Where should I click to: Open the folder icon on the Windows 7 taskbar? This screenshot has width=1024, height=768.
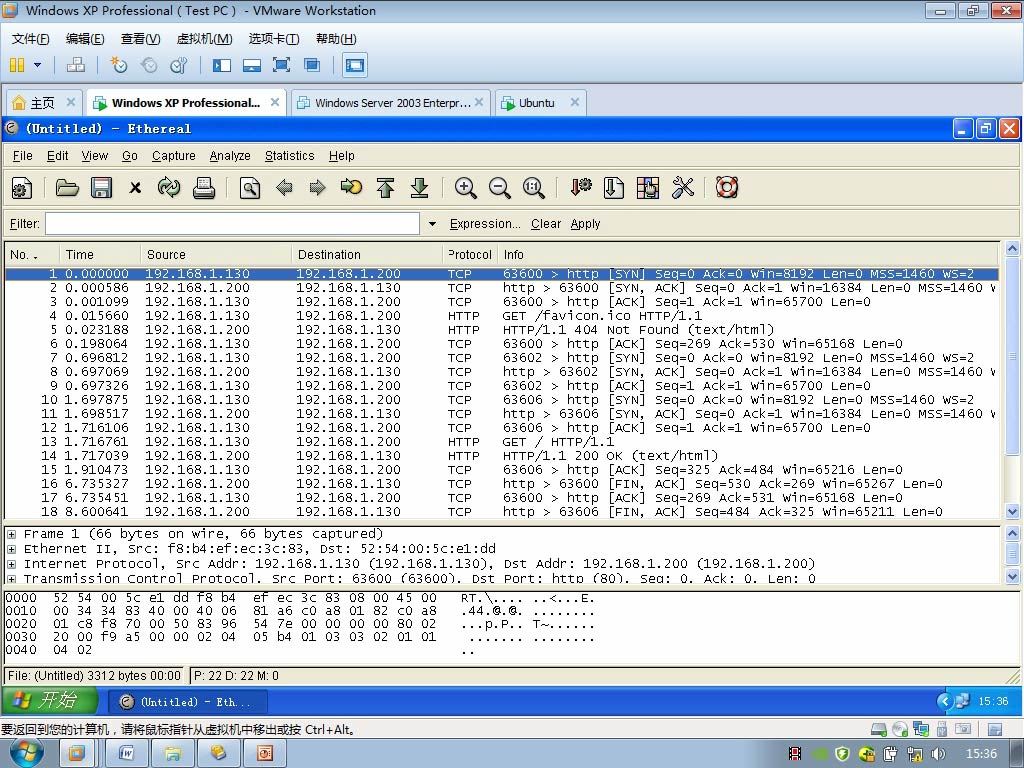(172, 754)
